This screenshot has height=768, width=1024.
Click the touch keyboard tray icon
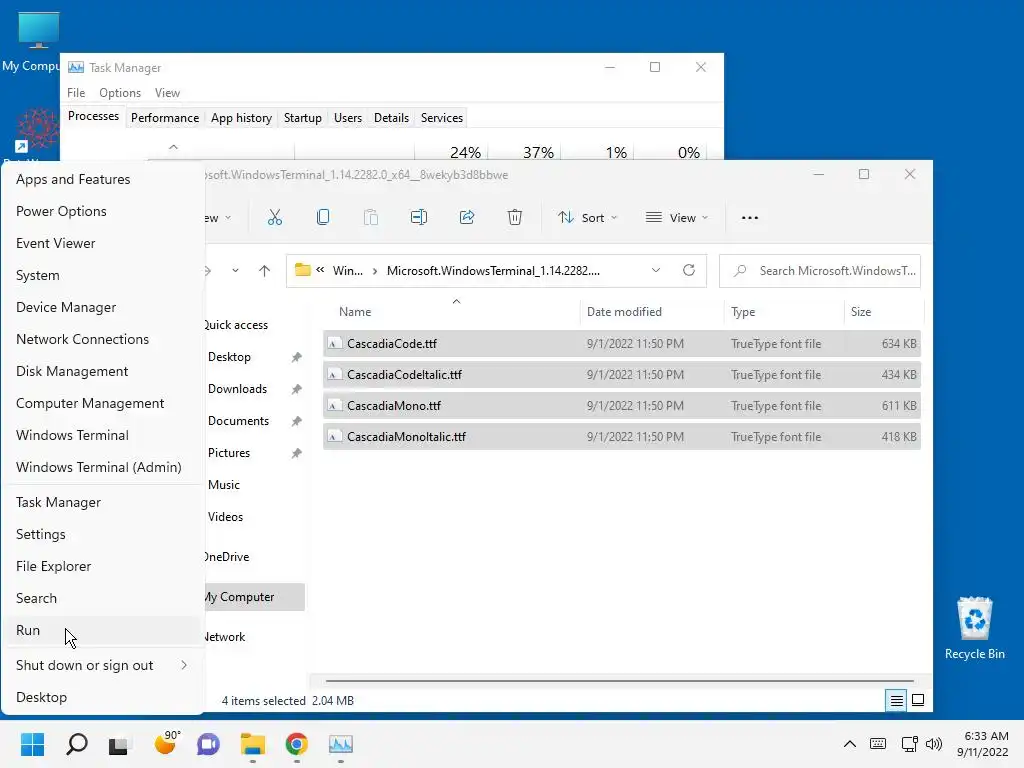878,743
